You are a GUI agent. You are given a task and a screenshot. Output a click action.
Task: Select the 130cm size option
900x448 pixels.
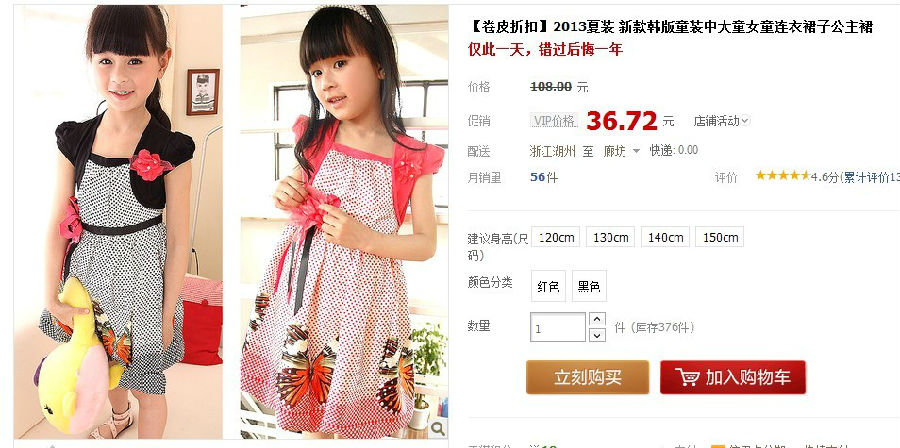pos(610,237)
